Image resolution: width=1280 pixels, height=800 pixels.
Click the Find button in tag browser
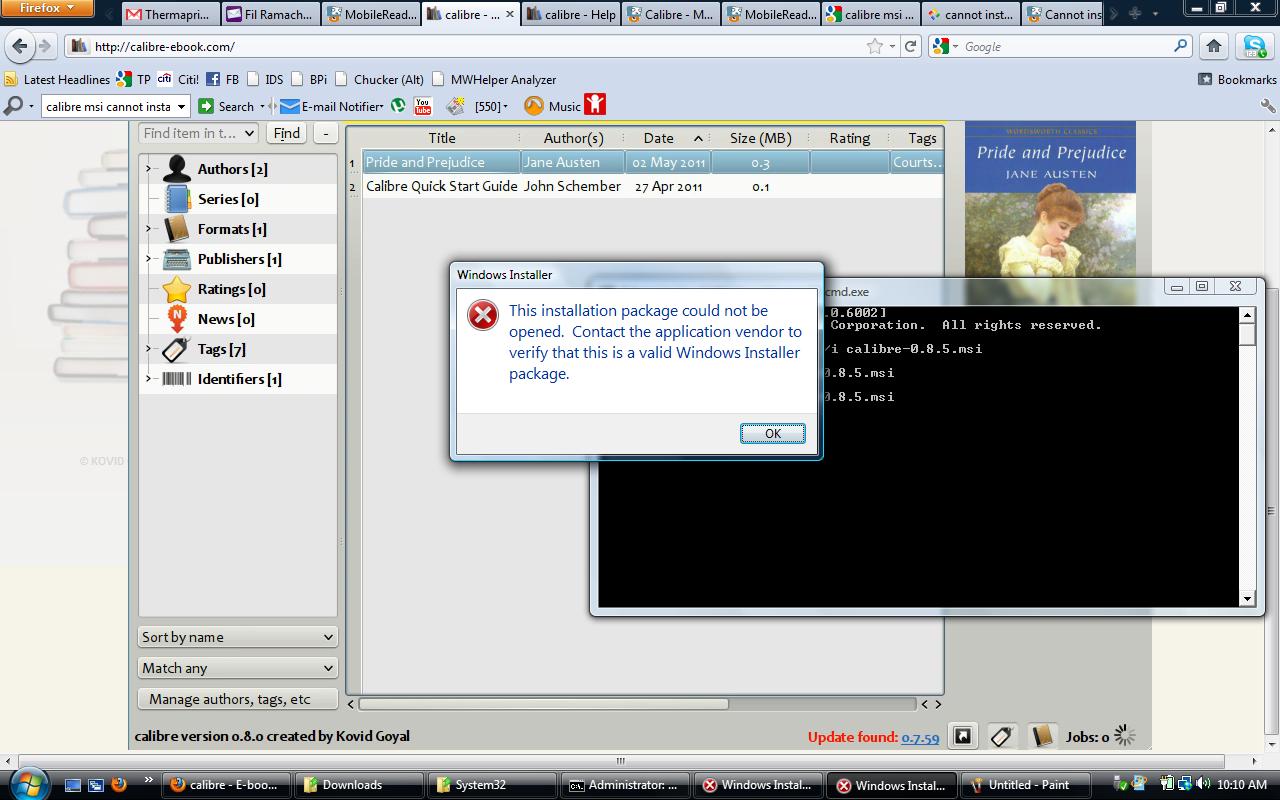[x=287, y=133]
